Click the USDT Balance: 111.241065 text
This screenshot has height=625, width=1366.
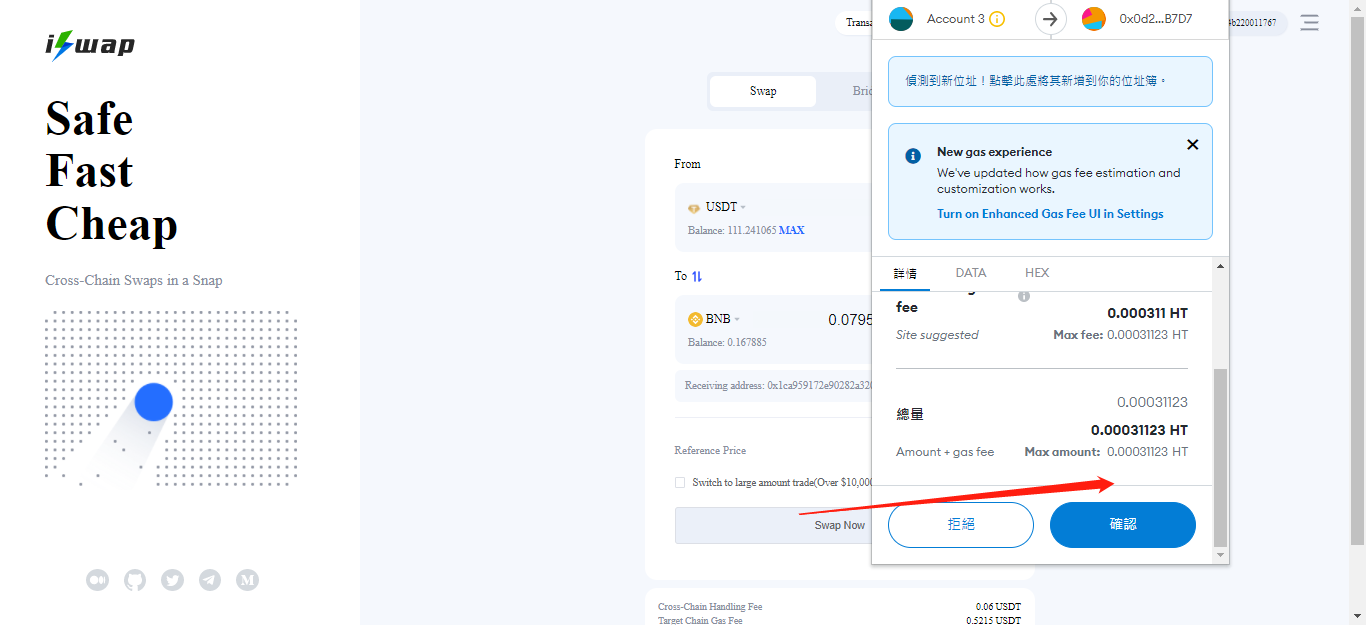point(733,231)
